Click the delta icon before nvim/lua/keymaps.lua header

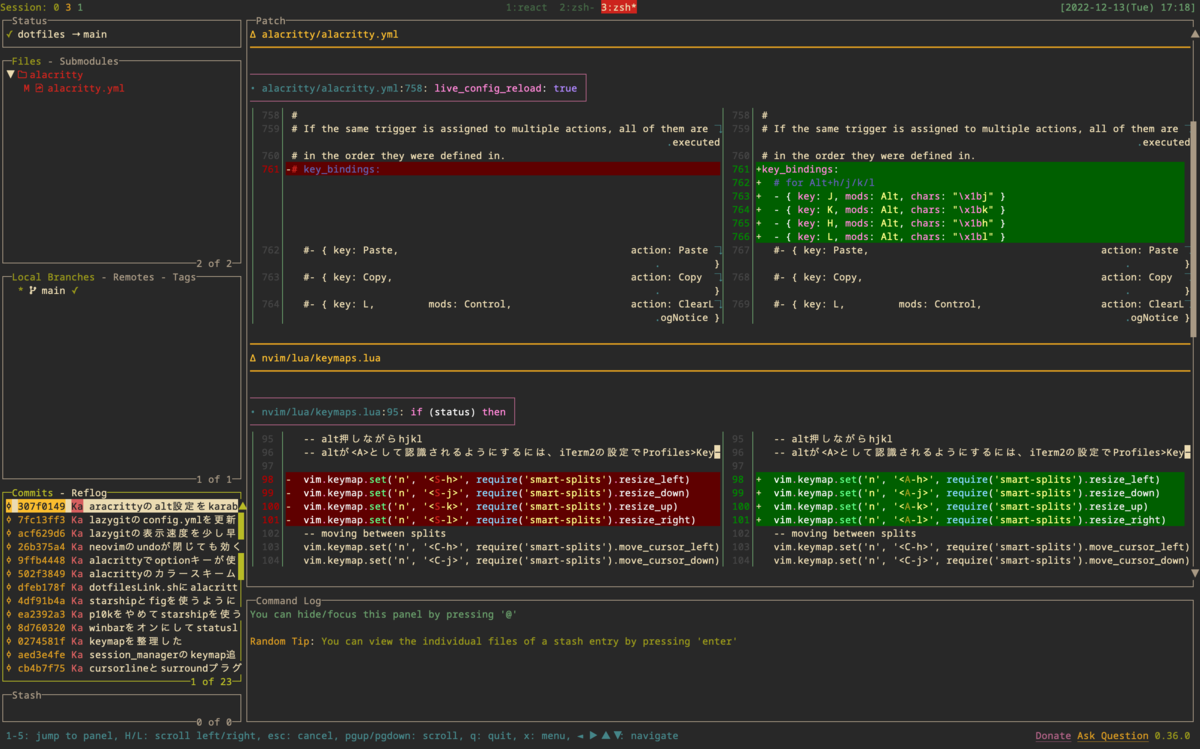[x=254, y=357]
